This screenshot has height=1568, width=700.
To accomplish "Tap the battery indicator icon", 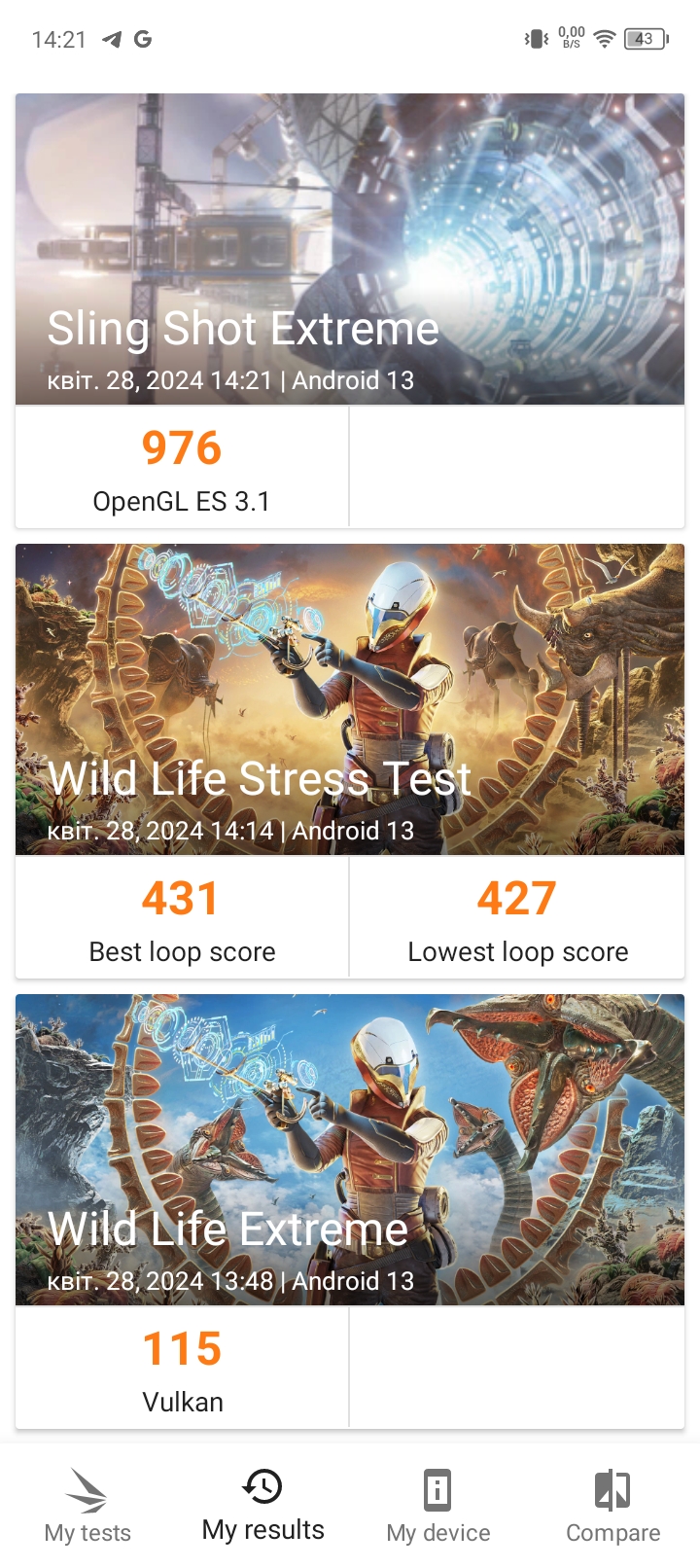I will tap(646, 40).
